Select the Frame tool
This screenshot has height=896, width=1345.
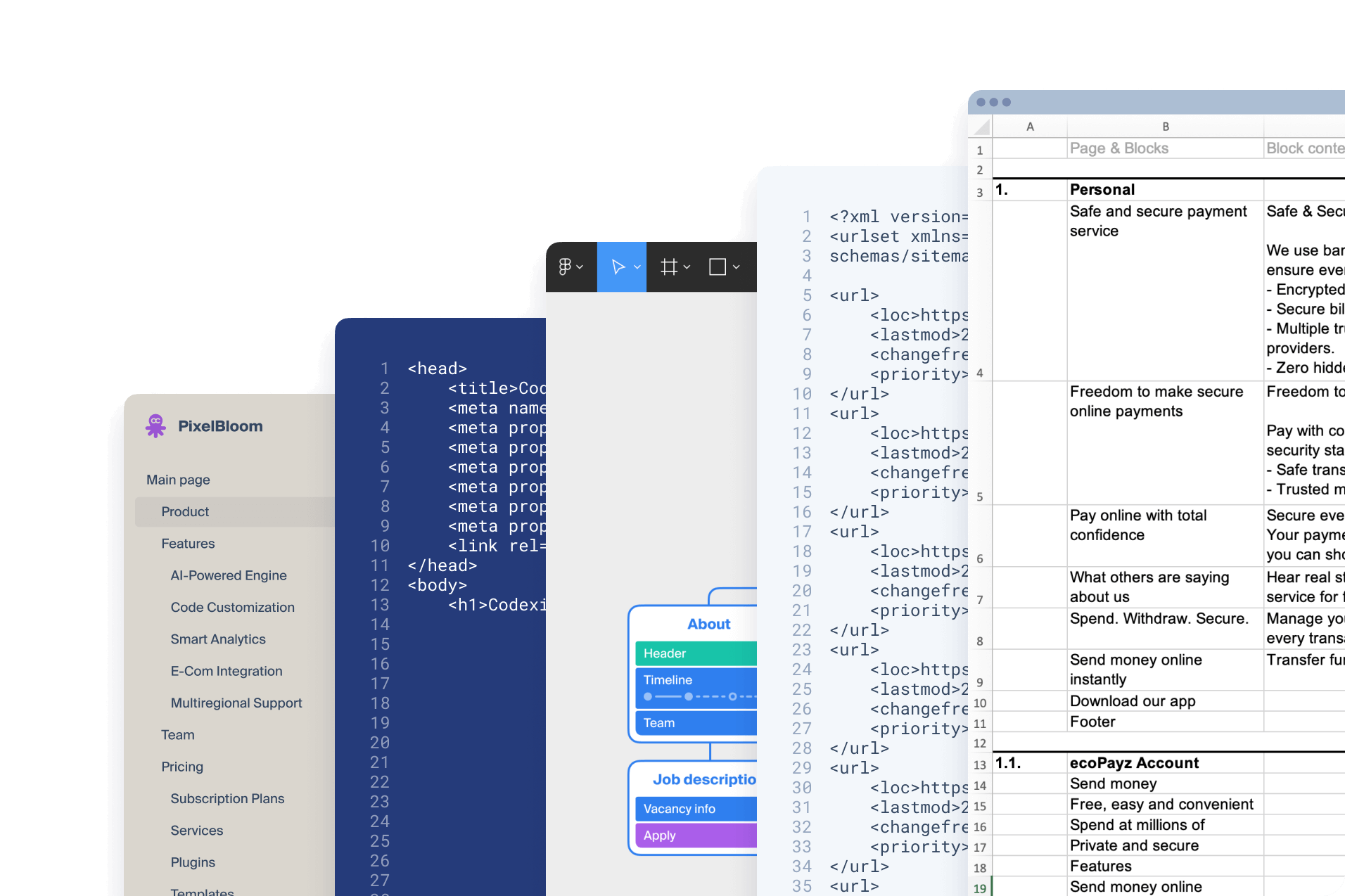(x=668, y=267)
